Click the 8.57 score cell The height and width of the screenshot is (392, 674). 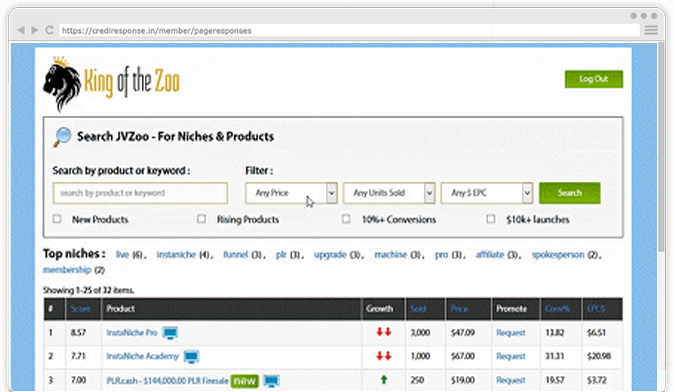pos(78,333)
